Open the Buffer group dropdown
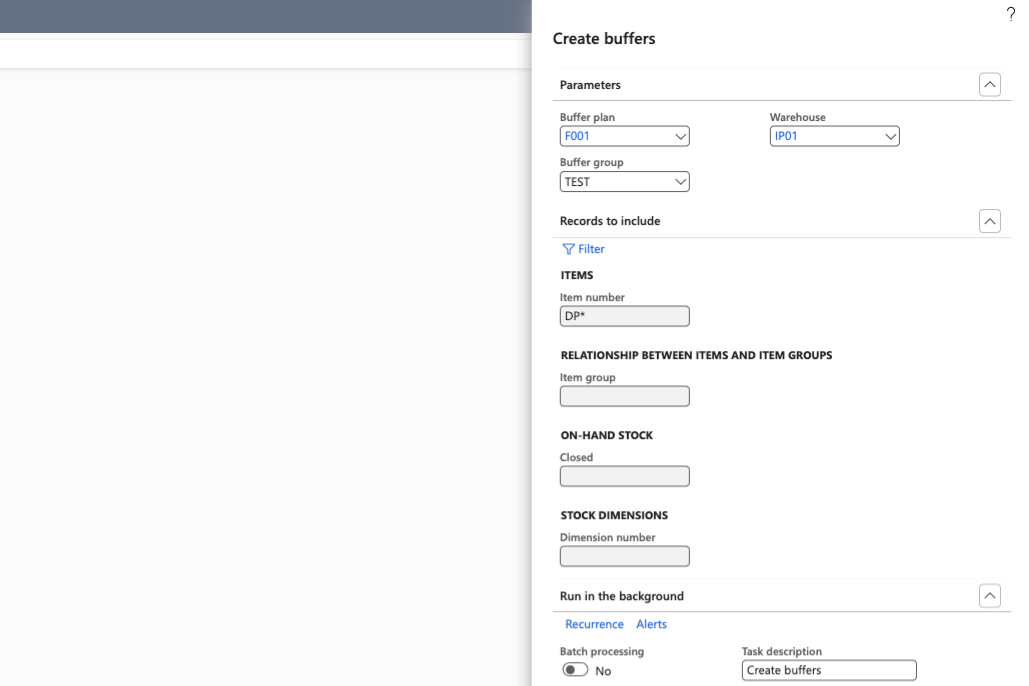 tap(680, 182)
